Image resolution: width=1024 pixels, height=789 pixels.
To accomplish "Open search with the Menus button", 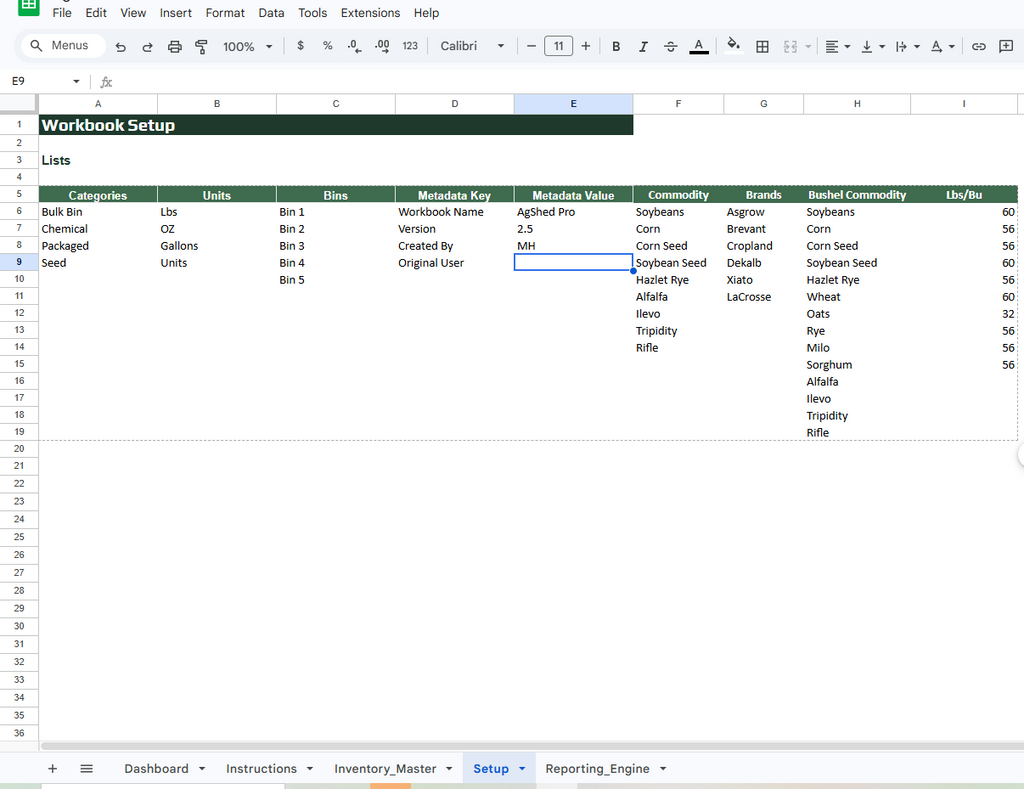I will 62,45.
